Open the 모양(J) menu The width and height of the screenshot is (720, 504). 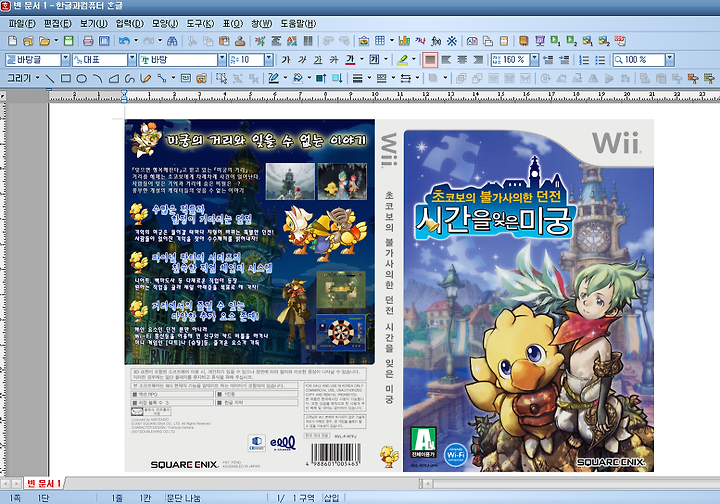point(165,23)
